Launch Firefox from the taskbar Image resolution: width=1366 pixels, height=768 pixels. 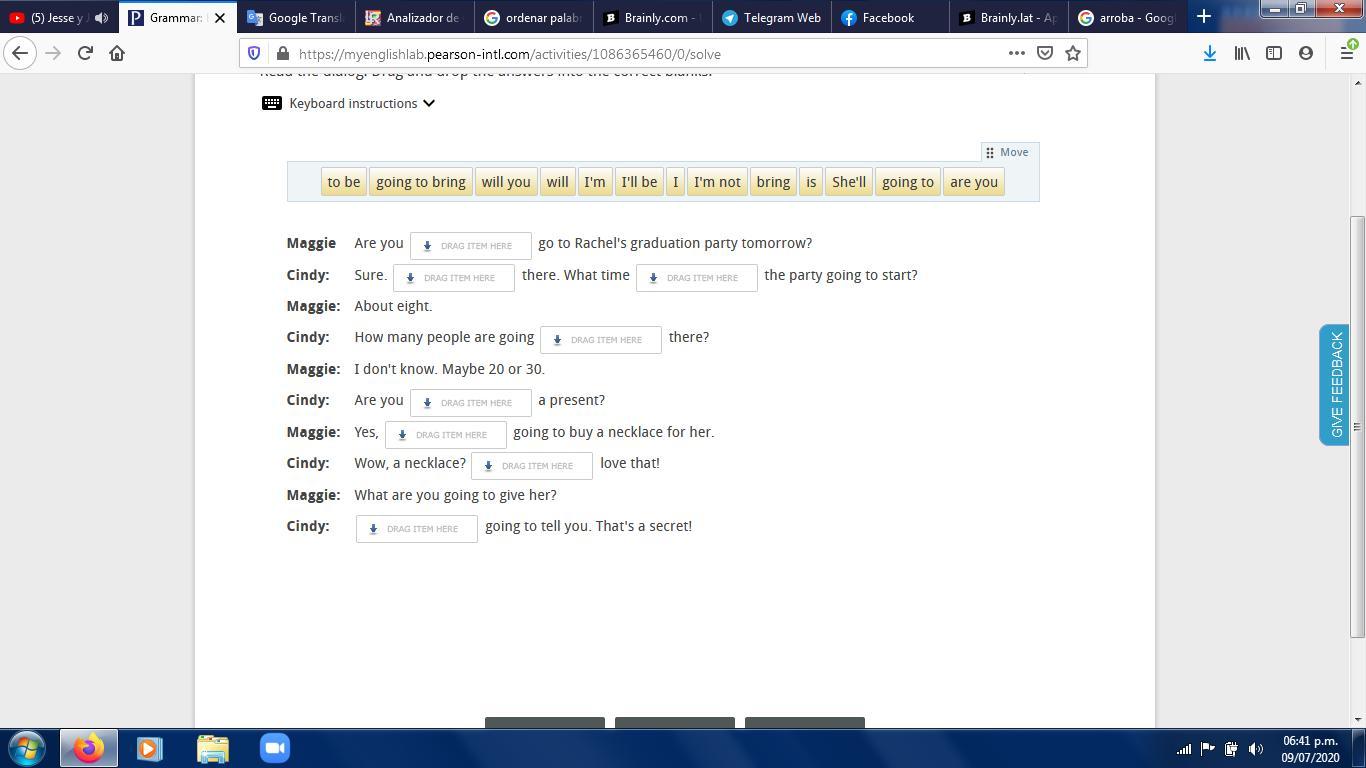tap(89, 748)
